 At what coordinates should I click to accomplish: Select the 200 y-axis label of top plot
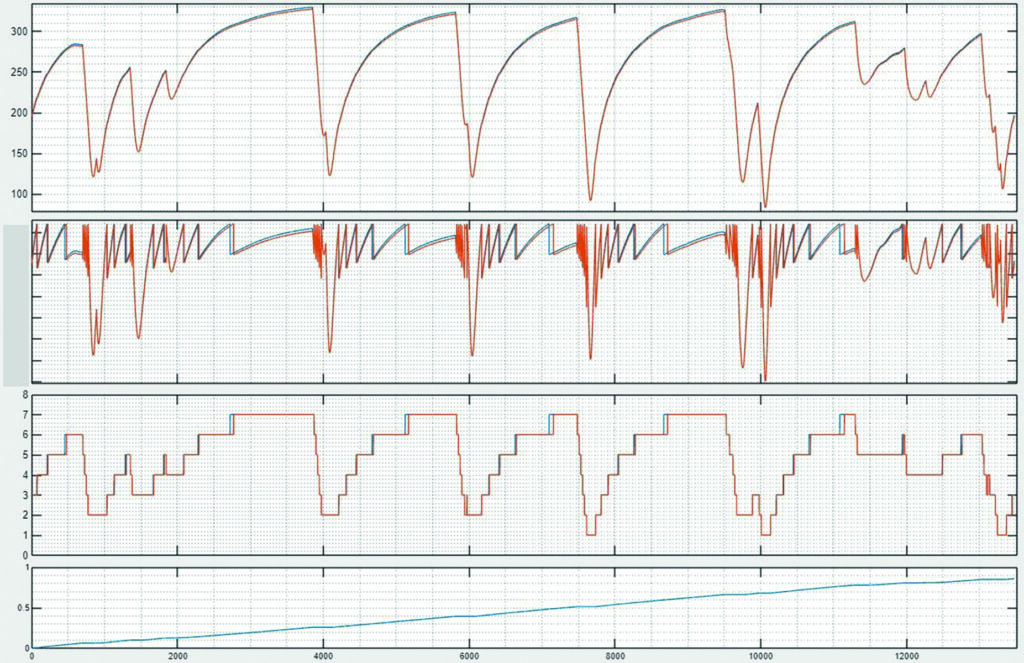tap(18, 113)
